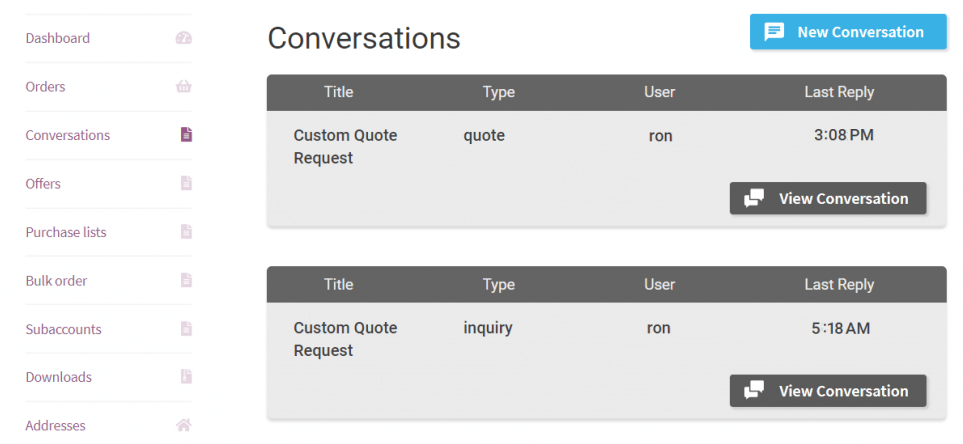Open the Offers sidebar link

pos(43,184)
